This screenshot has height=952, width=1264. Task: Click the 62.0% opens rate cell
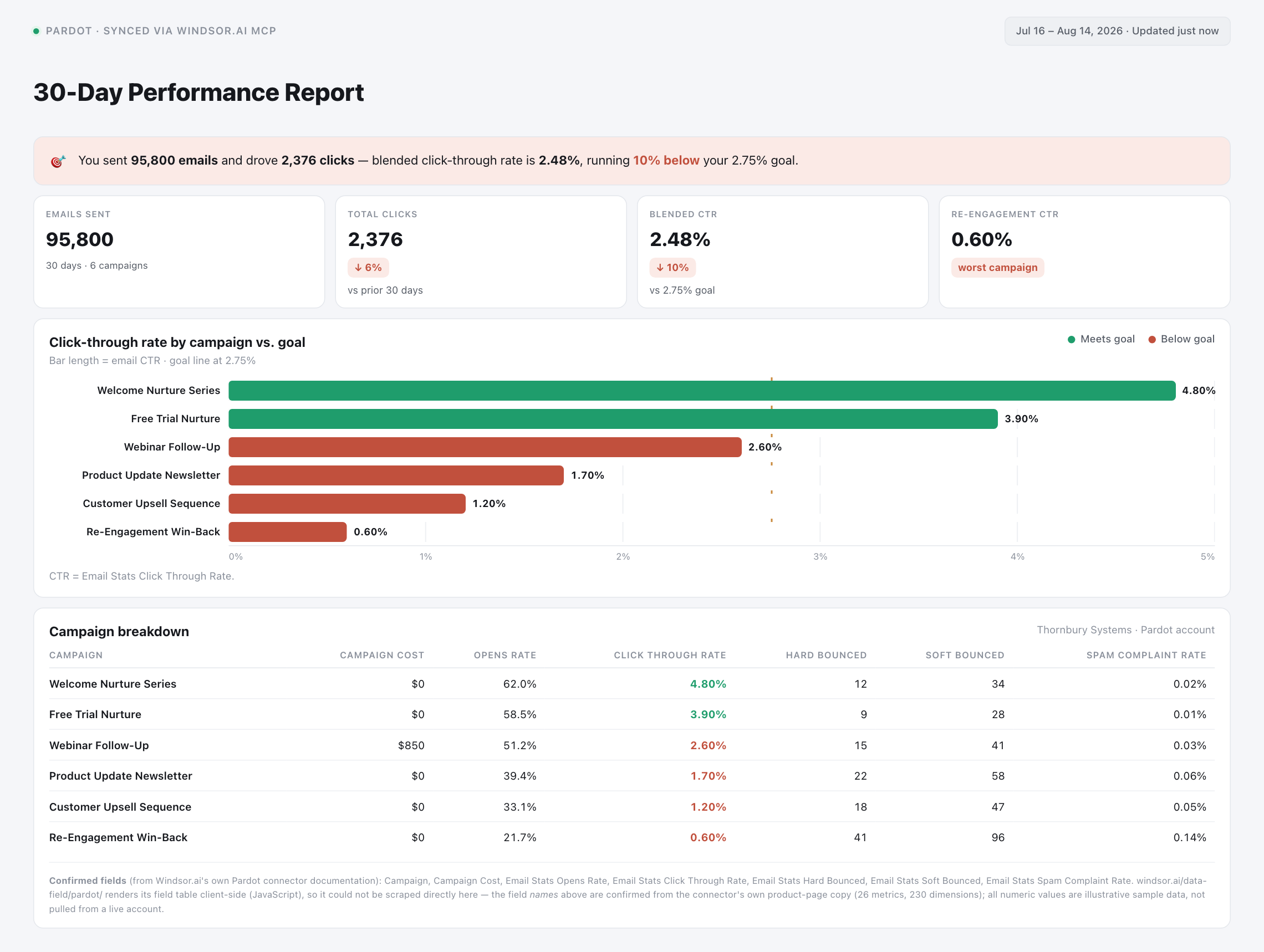pyautogui.click(x=519, y=684)
